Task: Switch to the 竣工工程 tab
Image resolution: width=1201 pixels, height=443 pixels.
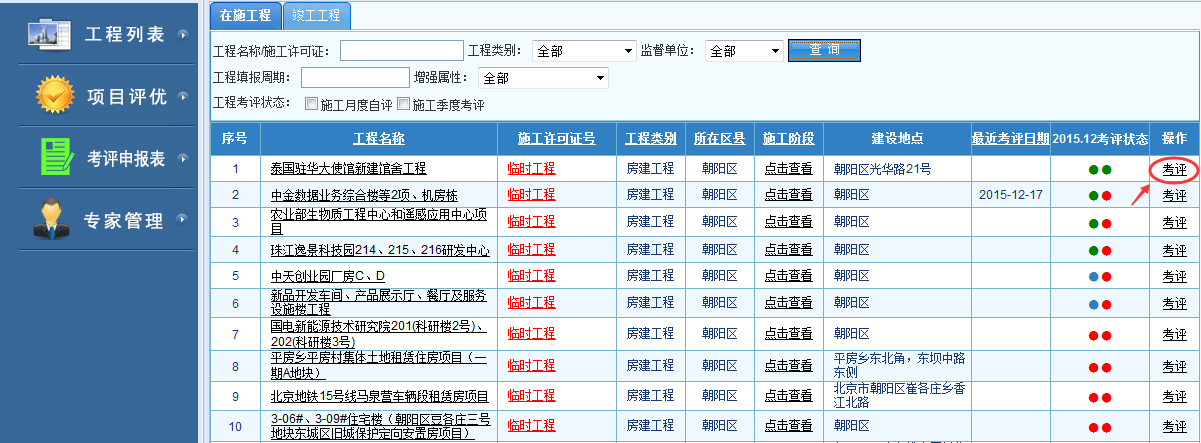Action: tap(315, 15)
